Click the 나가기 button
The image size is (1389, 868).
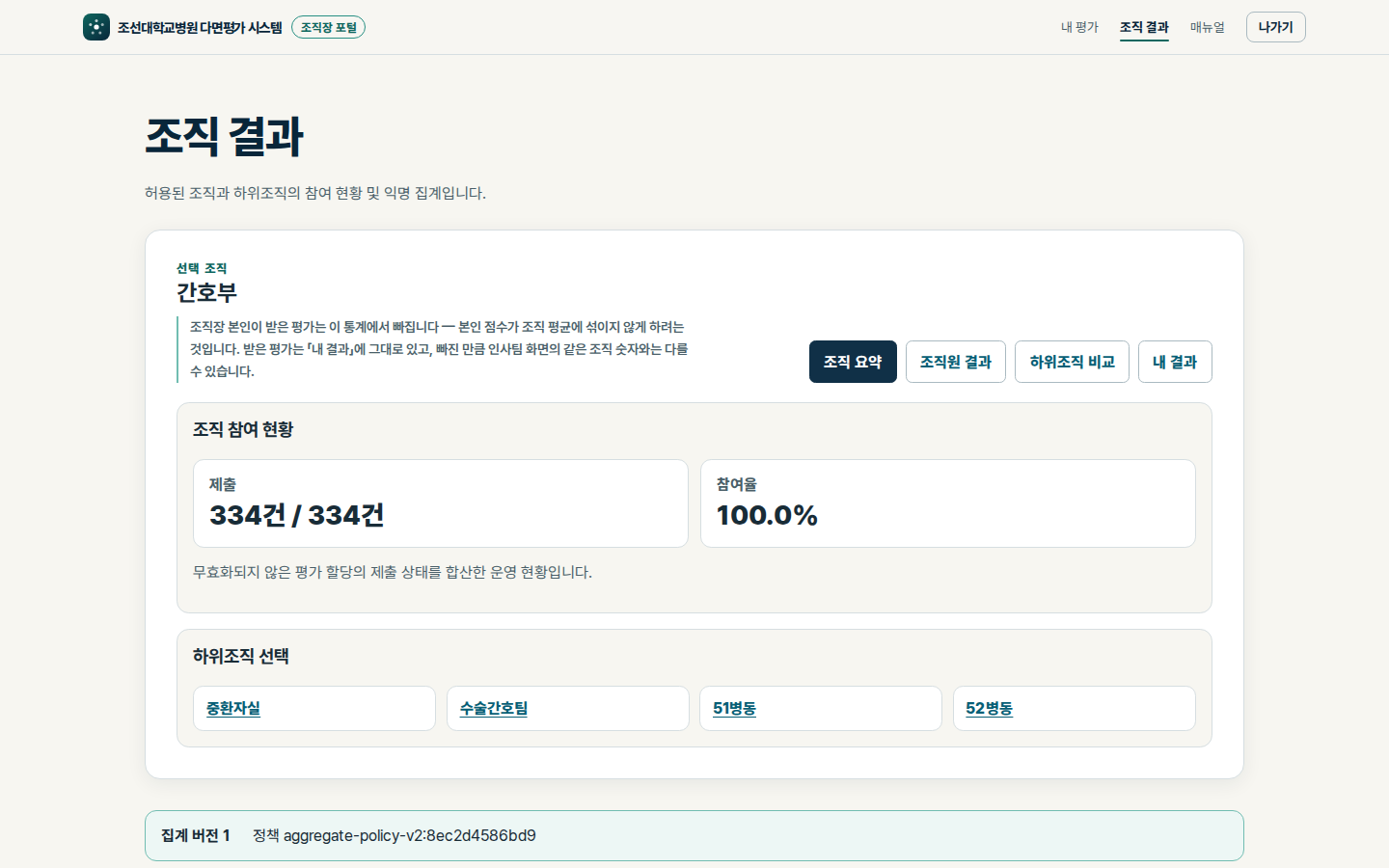(x=1275, y=27)
